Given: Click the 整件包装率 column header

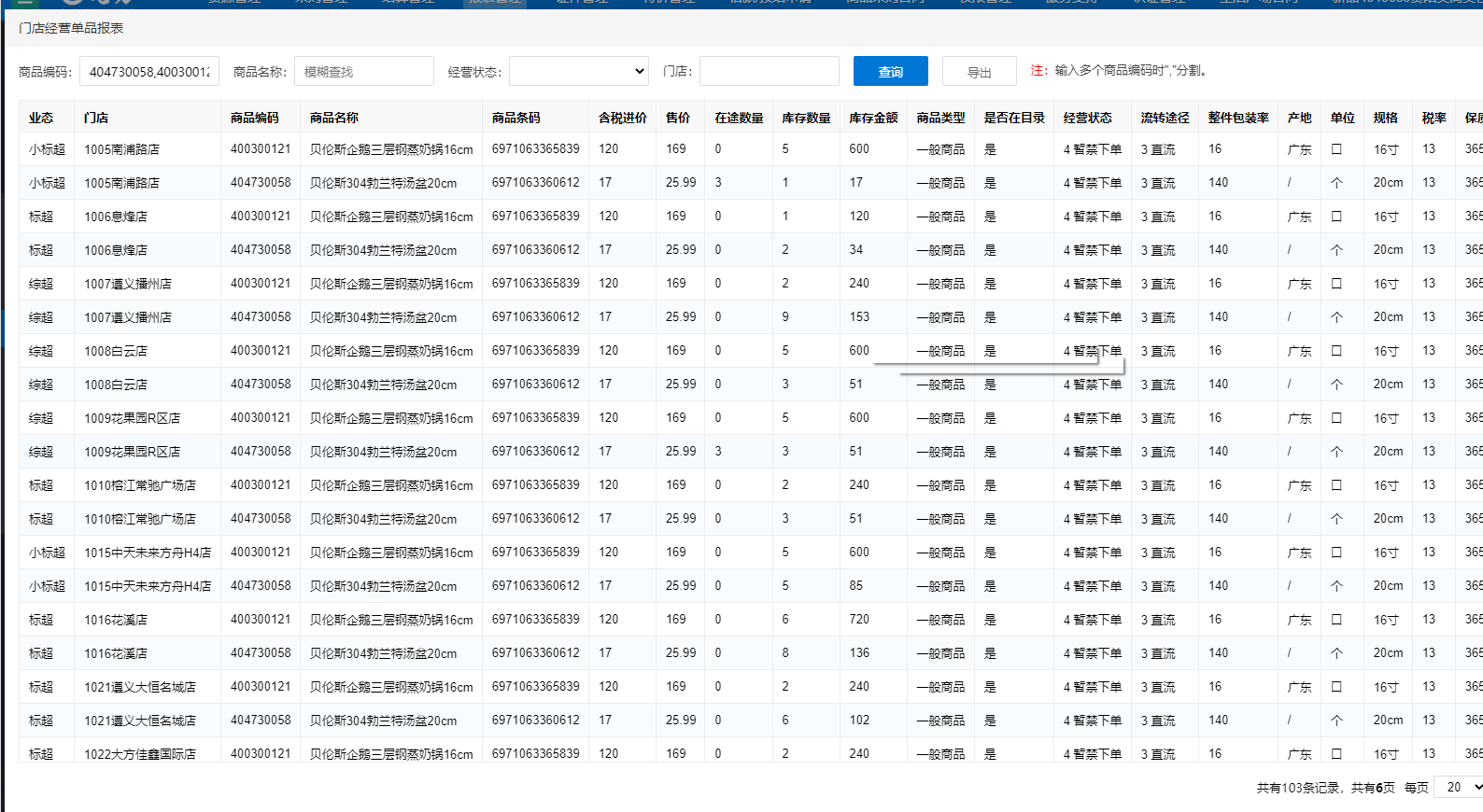Looking at the screenshot, I should coord(1237,118).
